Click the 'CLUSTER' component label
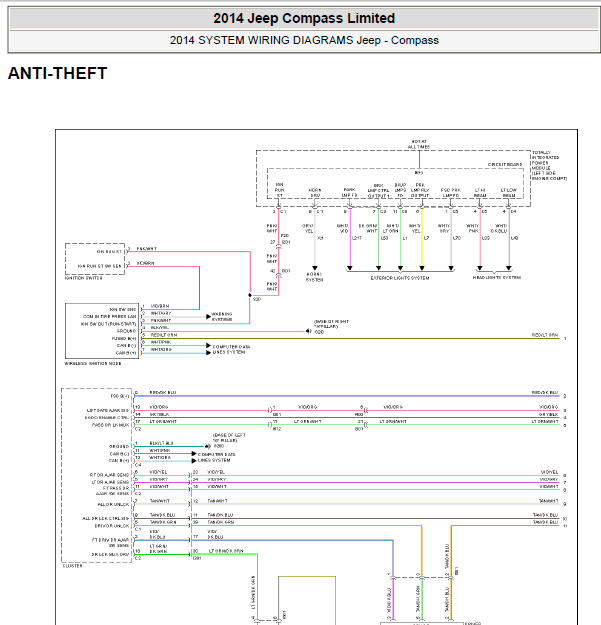 (x=73, y=566)
